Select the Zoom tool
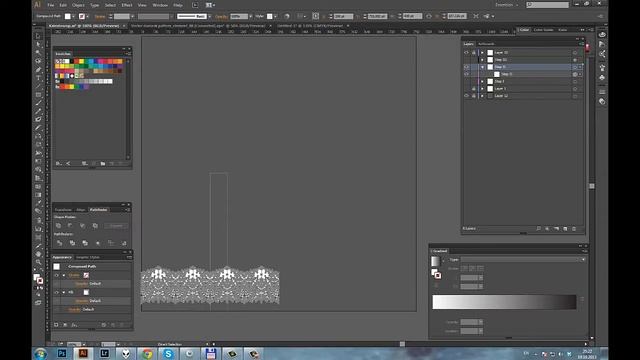The width and height of the screenshot is (640, 360). 38,262
